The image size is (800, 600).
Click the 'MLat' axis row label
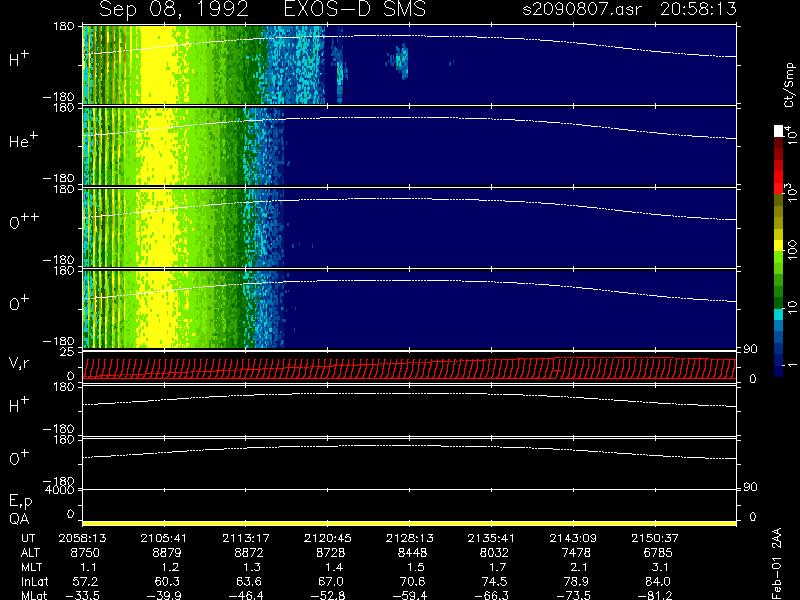pos(34,595)
